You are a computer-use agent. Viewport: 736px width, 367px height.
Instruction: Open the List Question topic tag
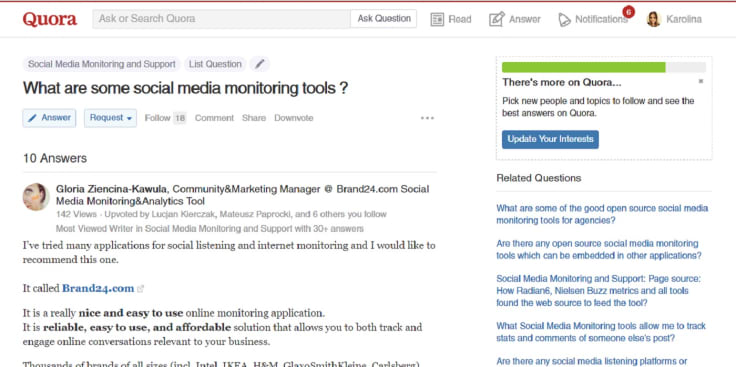[215, 64]
